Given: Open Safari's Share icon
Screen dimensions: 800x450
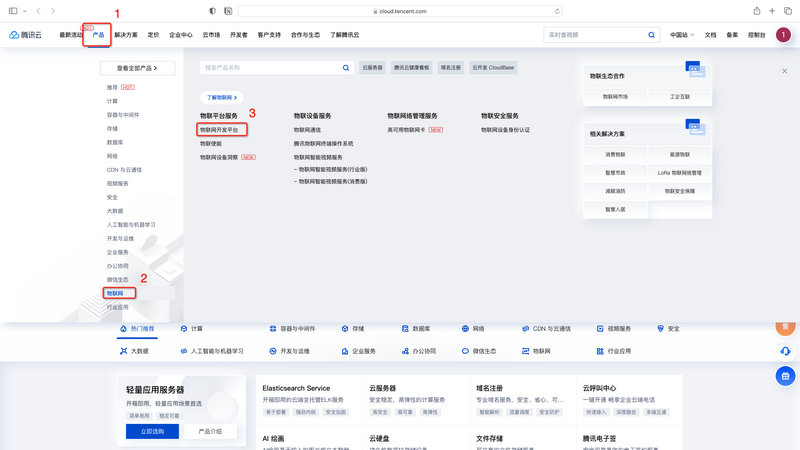Looking at the screenshot, I should click(x=757, y=11).
